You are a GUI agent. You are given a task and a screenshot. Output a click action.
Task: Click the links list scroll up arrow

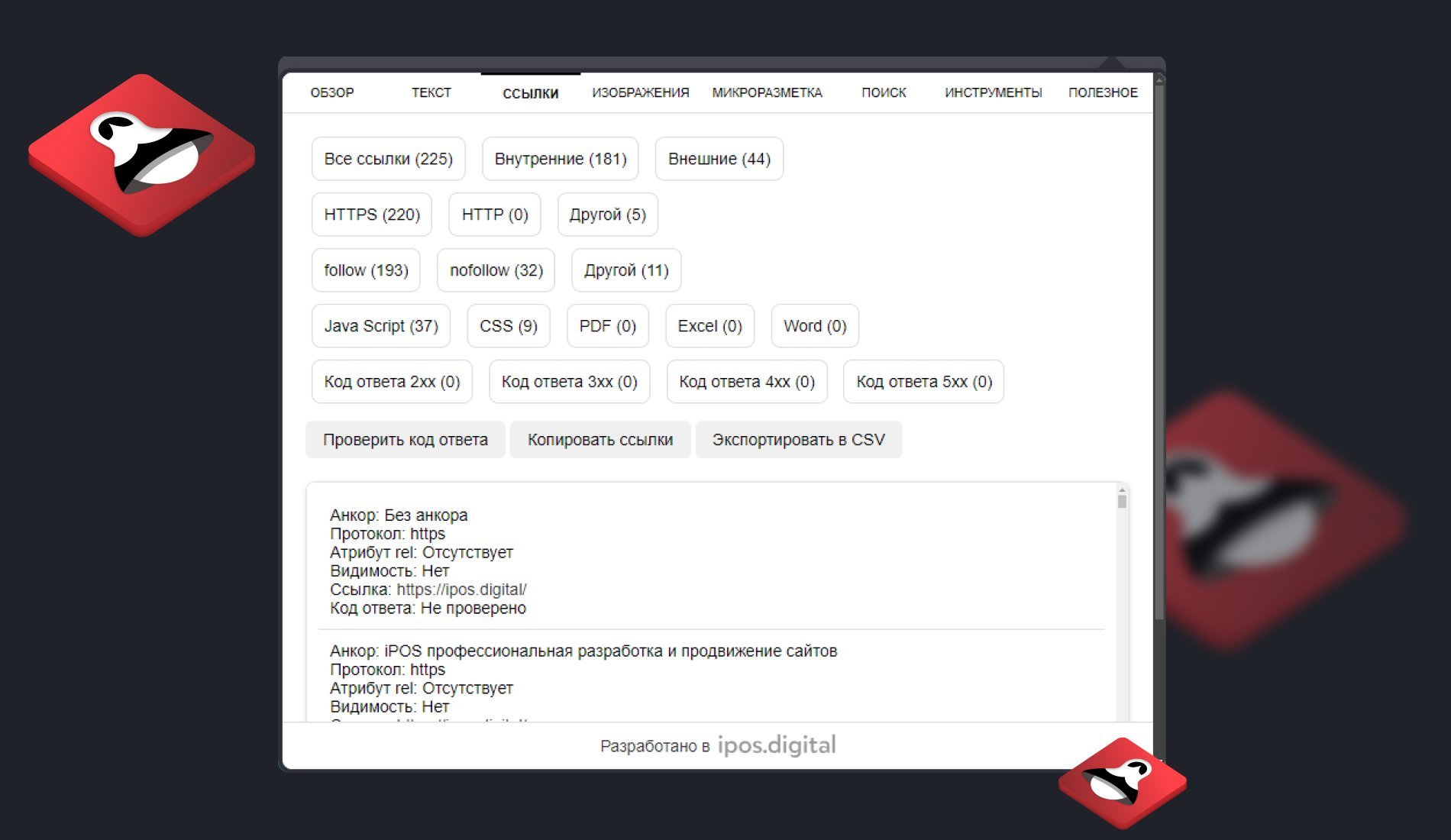click(x=1122, y=489)
